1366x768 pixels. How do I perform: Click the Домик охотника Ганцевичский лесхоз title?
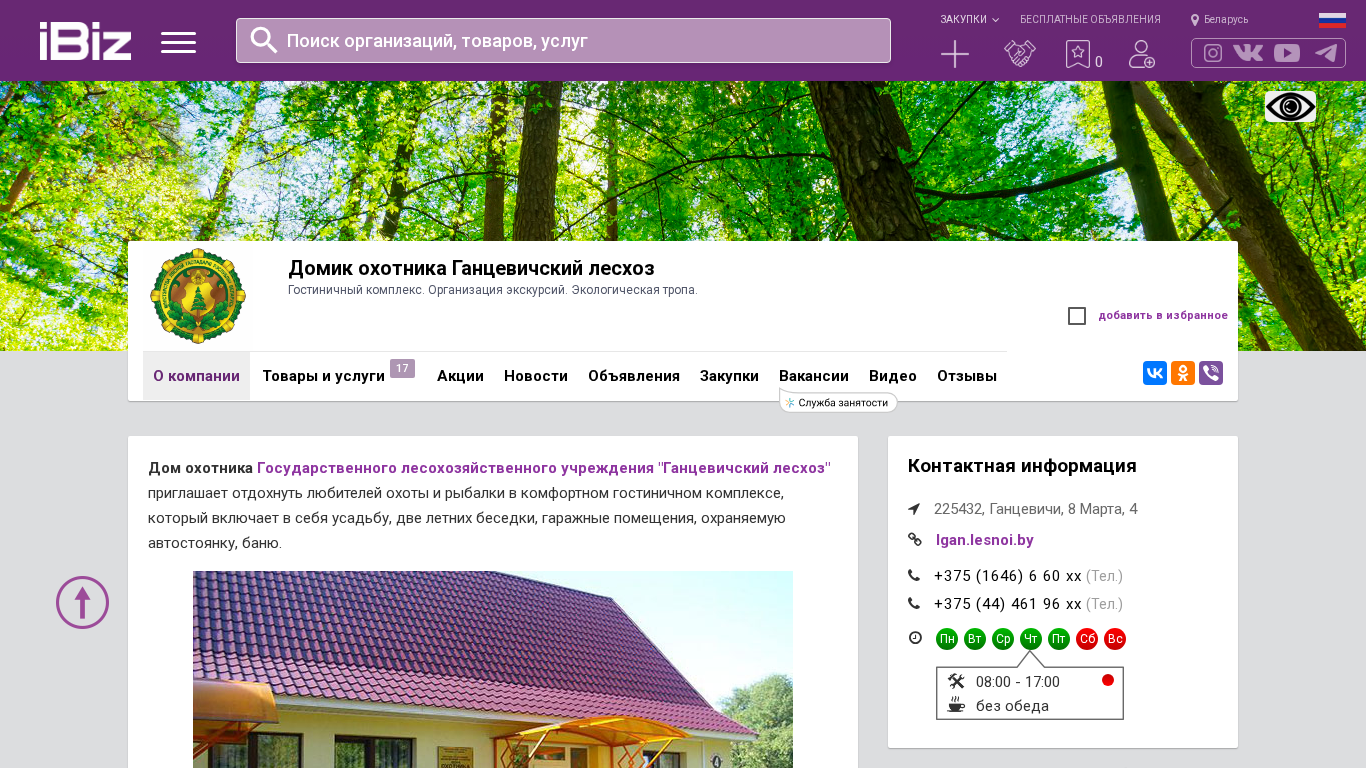[471, 268]
